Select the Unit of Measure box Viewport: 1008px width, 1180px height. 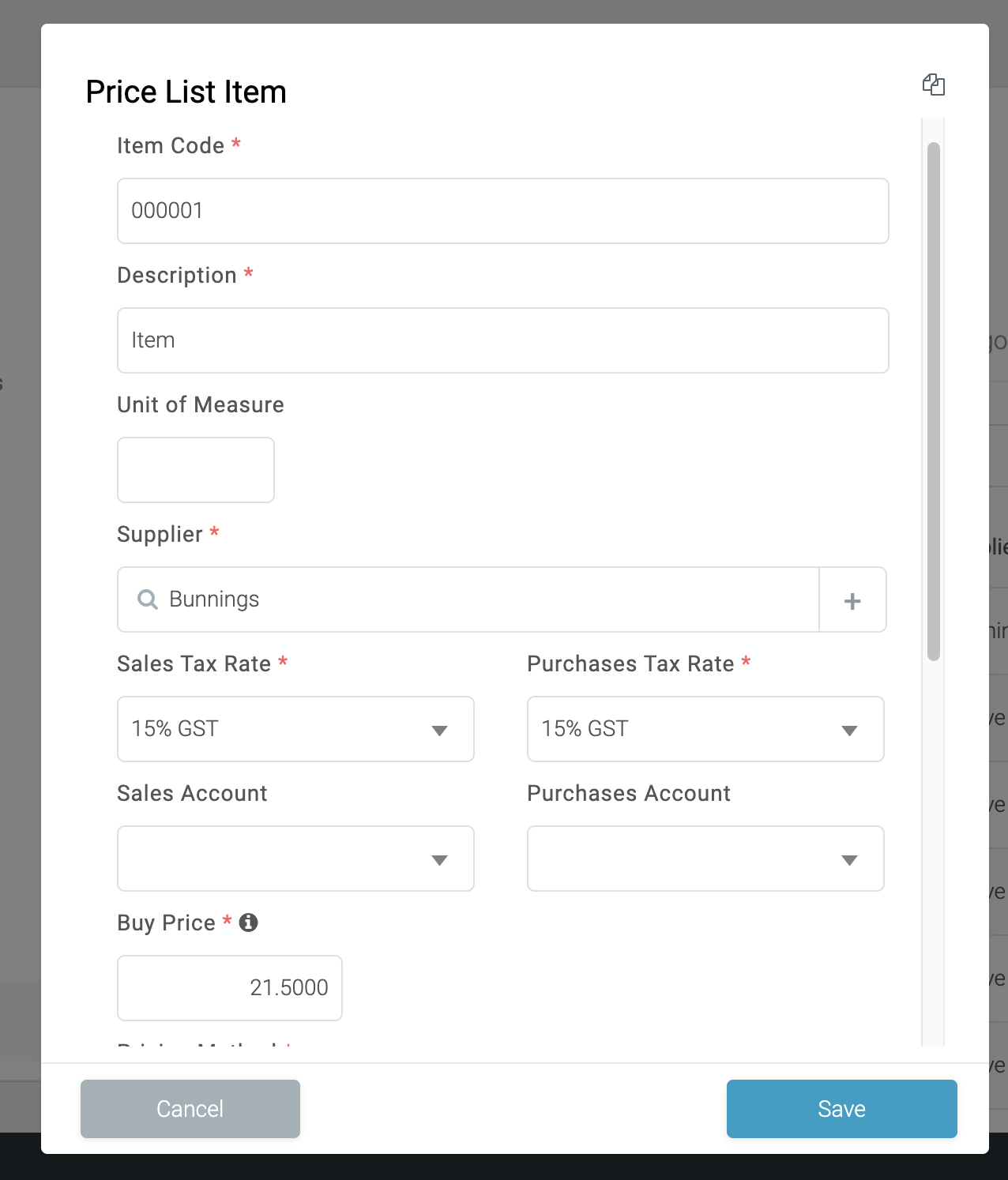click(x=196, y=470)
